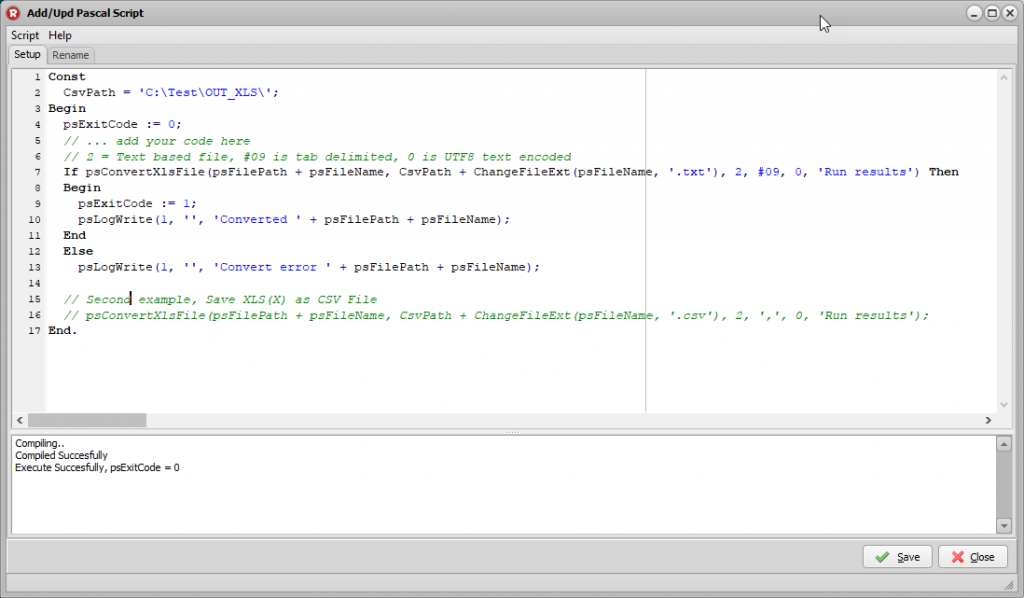
Task: Click the app icon in title bar
Action: coord(14,13)
